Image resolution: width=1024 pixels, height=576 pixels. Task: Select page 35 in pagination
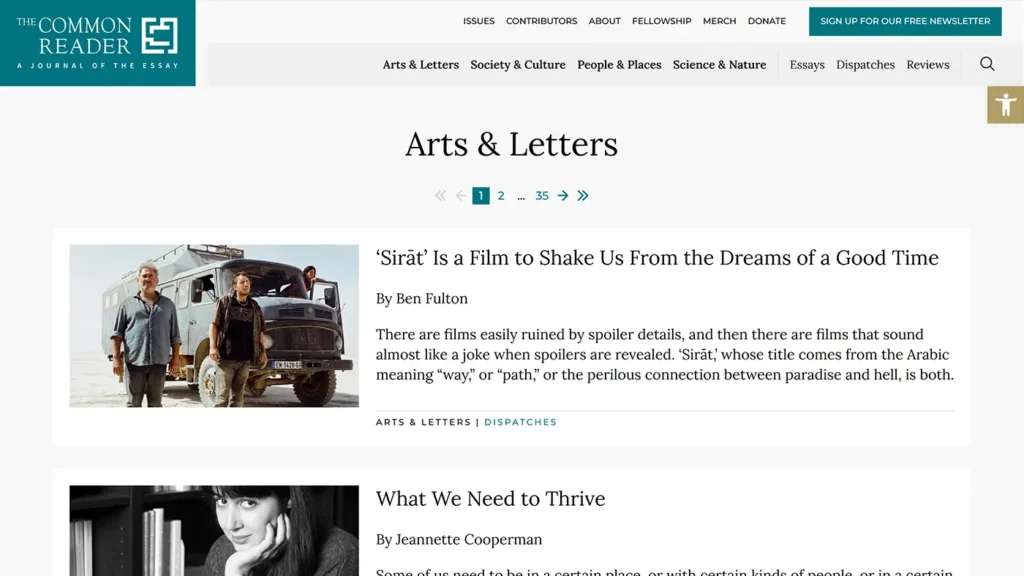pos(542,195)
